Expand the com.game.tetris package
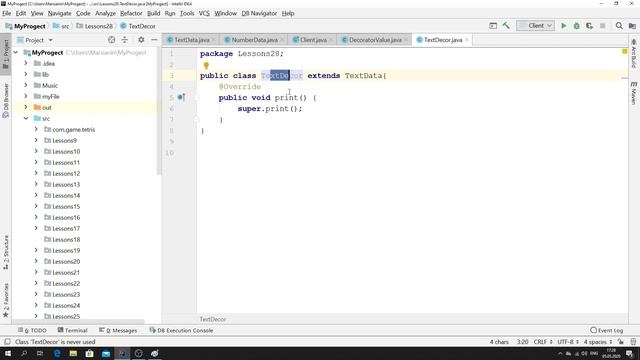Screen dimensions: 640x360 36,129
